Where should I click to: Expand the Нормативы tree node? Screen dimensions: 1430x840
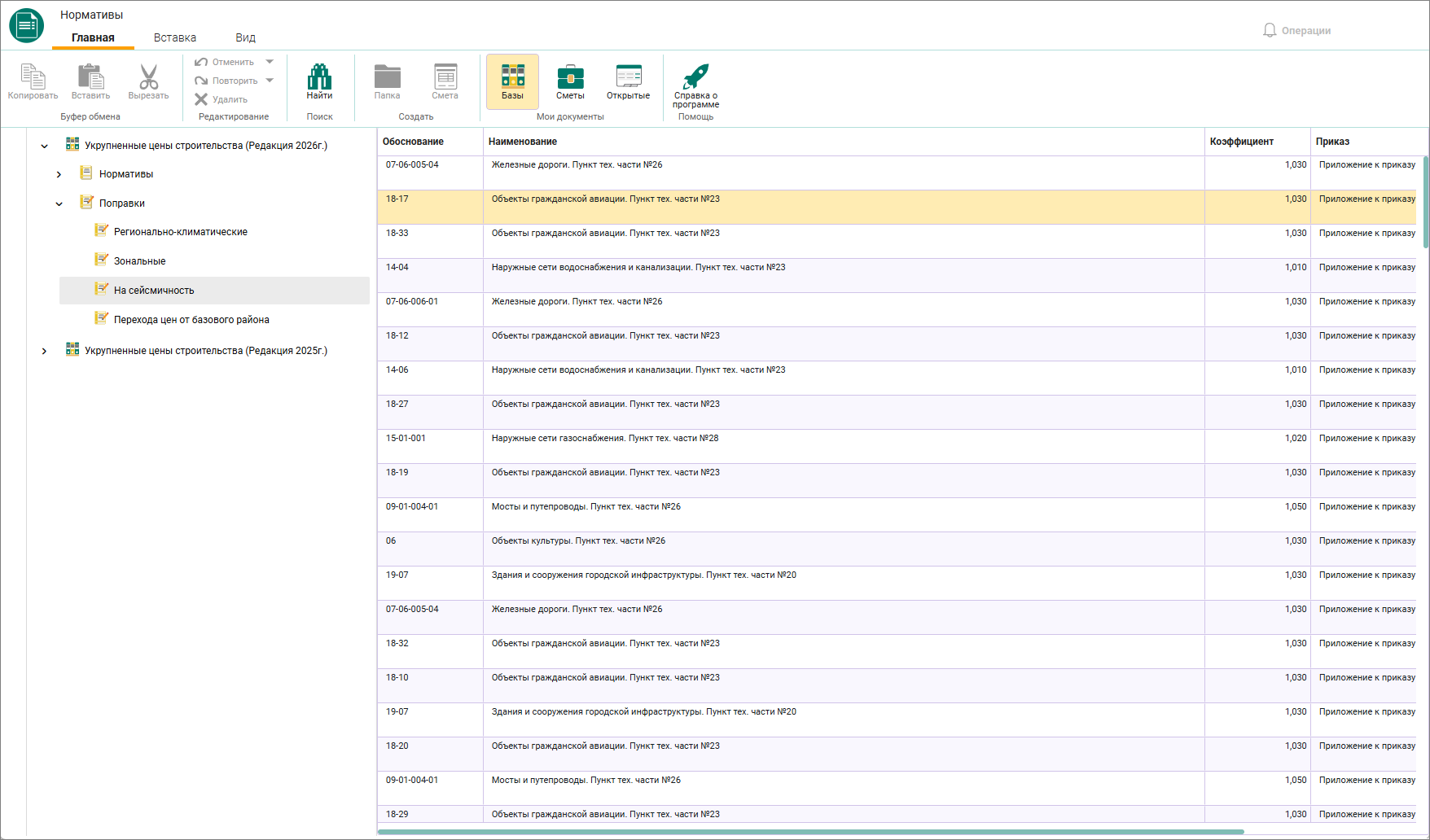point(59,174)
